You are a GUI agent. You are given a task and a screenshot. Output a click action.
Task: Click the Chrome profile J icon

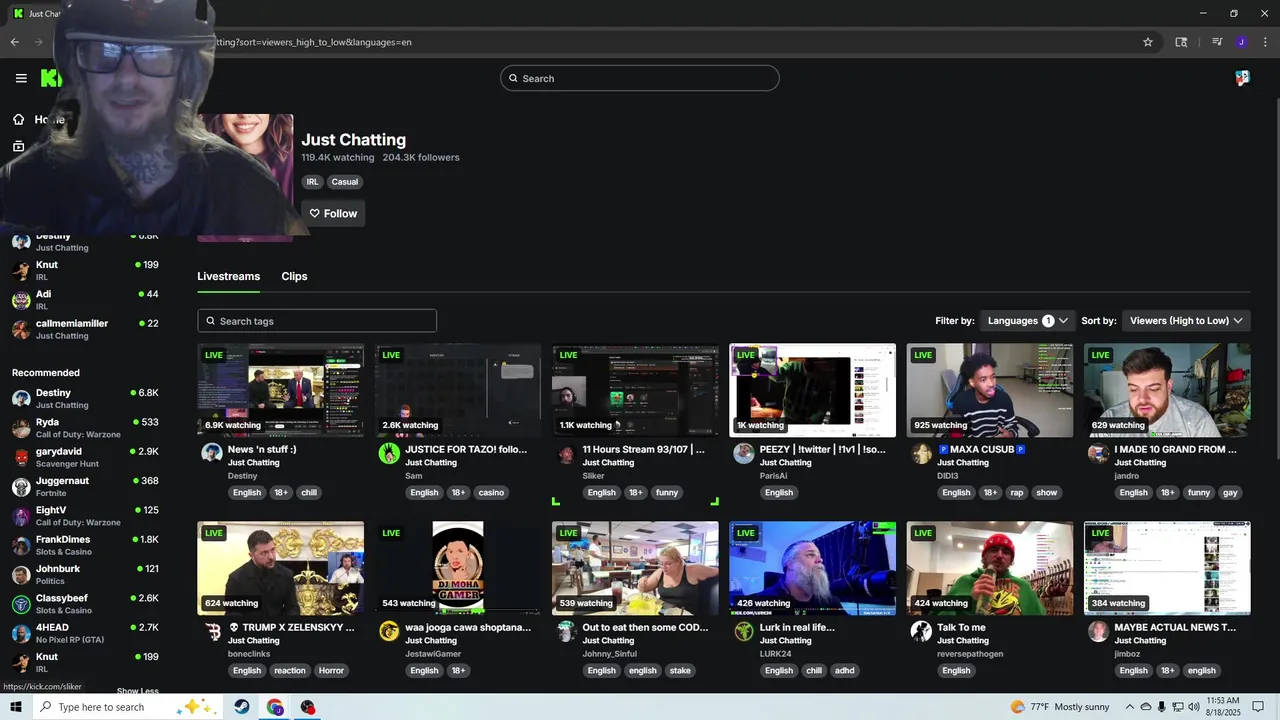[1241, 42]
